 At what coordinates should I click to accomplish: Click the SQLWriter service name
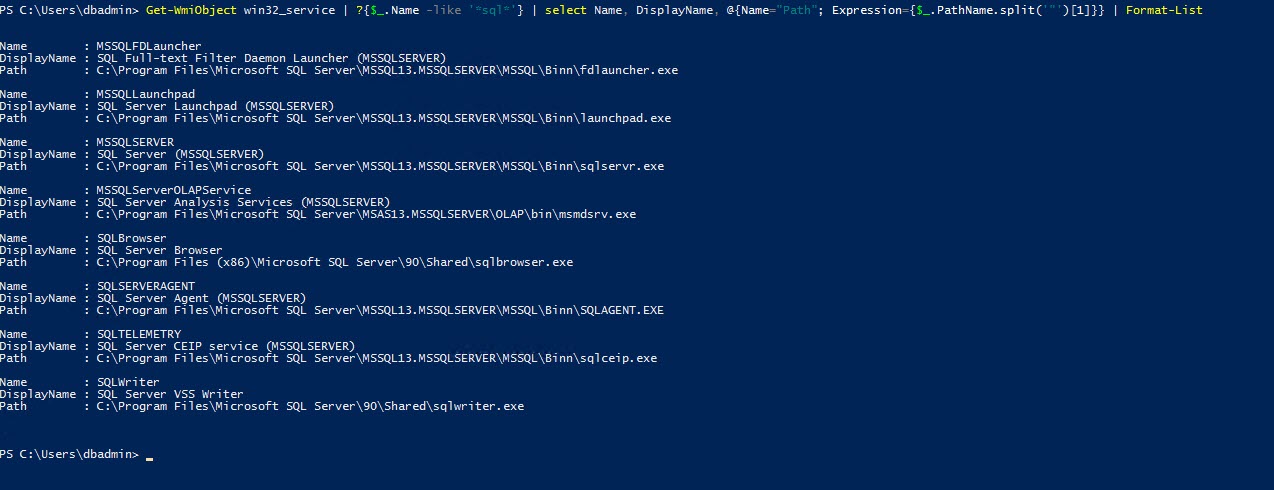(128, 382)
